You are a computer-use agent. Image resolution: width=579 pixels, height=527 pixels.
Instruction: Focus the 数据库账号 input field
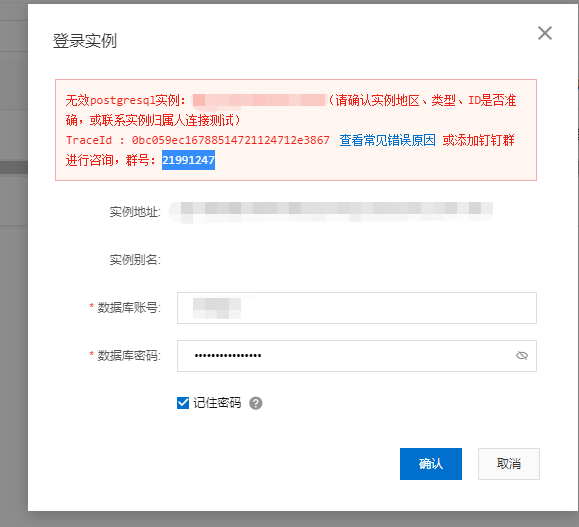click(x=357, y=308)
